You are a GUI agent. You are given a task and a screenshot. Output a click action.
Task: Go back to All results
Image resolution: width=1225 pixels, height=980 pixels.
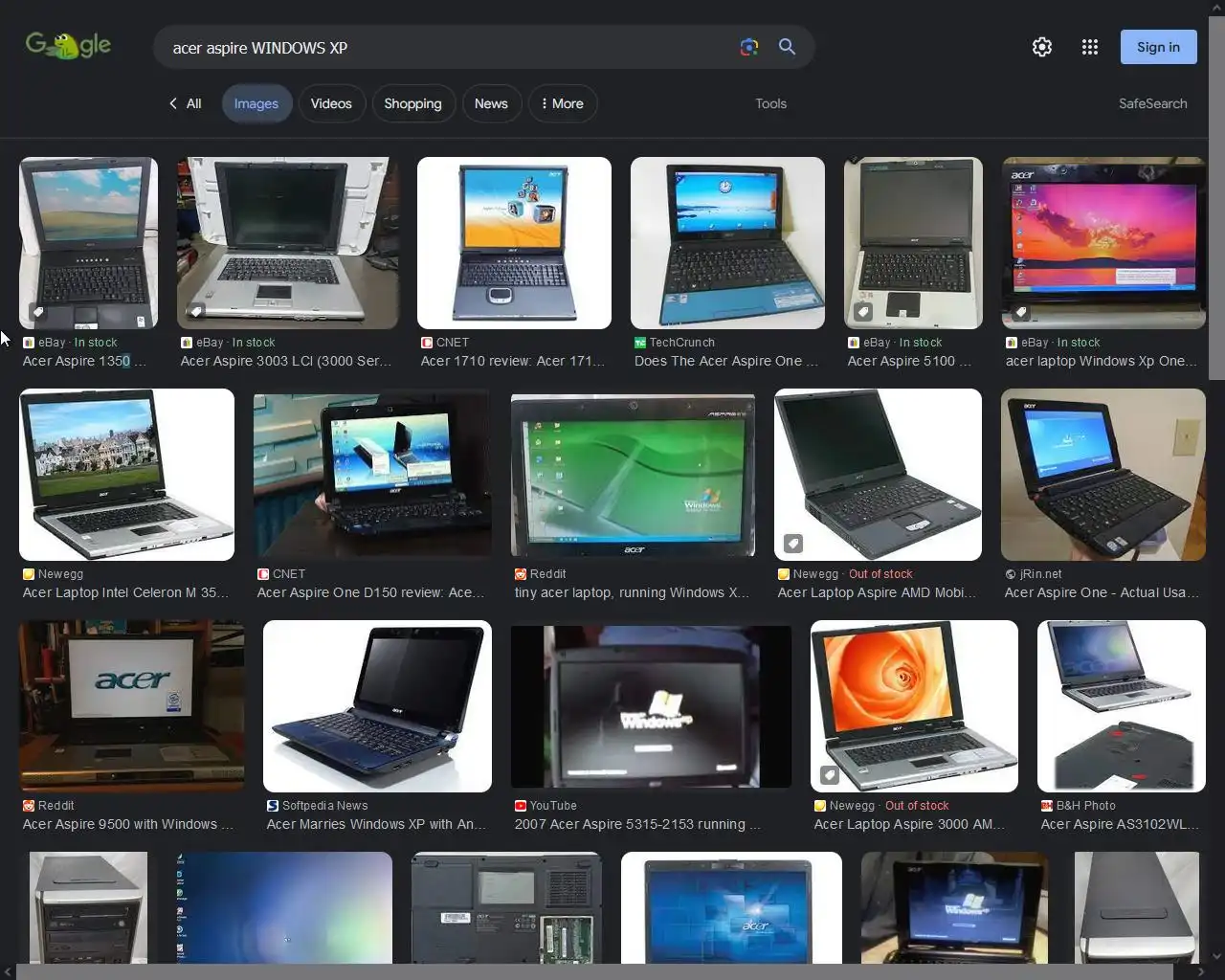coord(185,103)
